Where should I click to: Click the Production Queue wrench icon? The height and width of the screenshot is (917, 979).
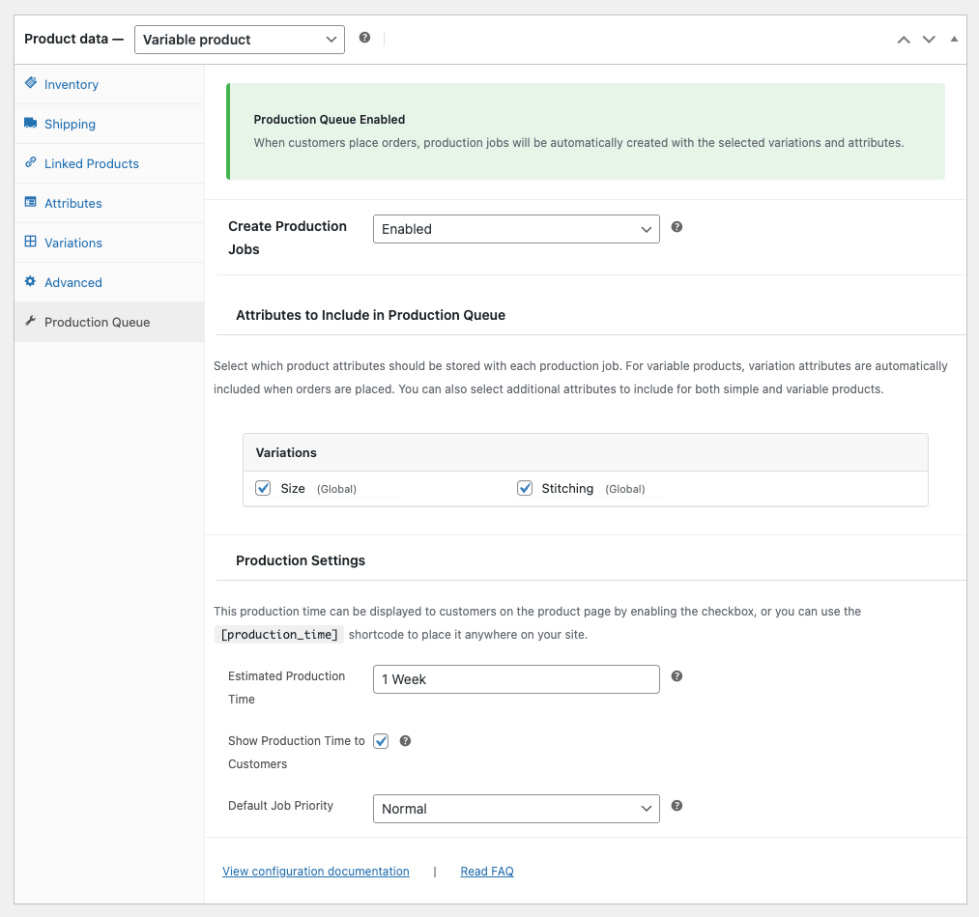(30, 322)
